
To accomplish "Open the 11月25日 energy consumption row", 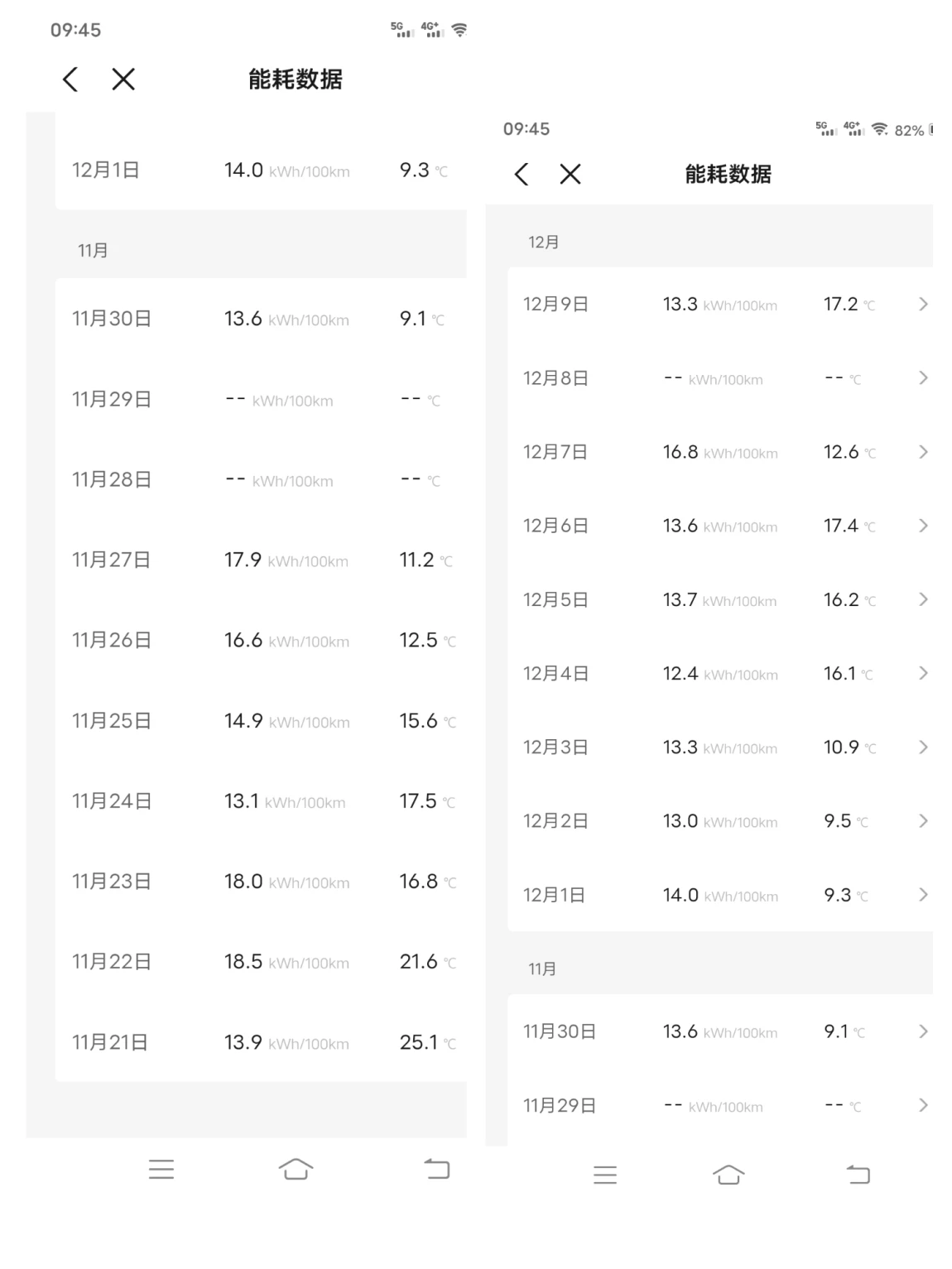I will pos(261,721).
